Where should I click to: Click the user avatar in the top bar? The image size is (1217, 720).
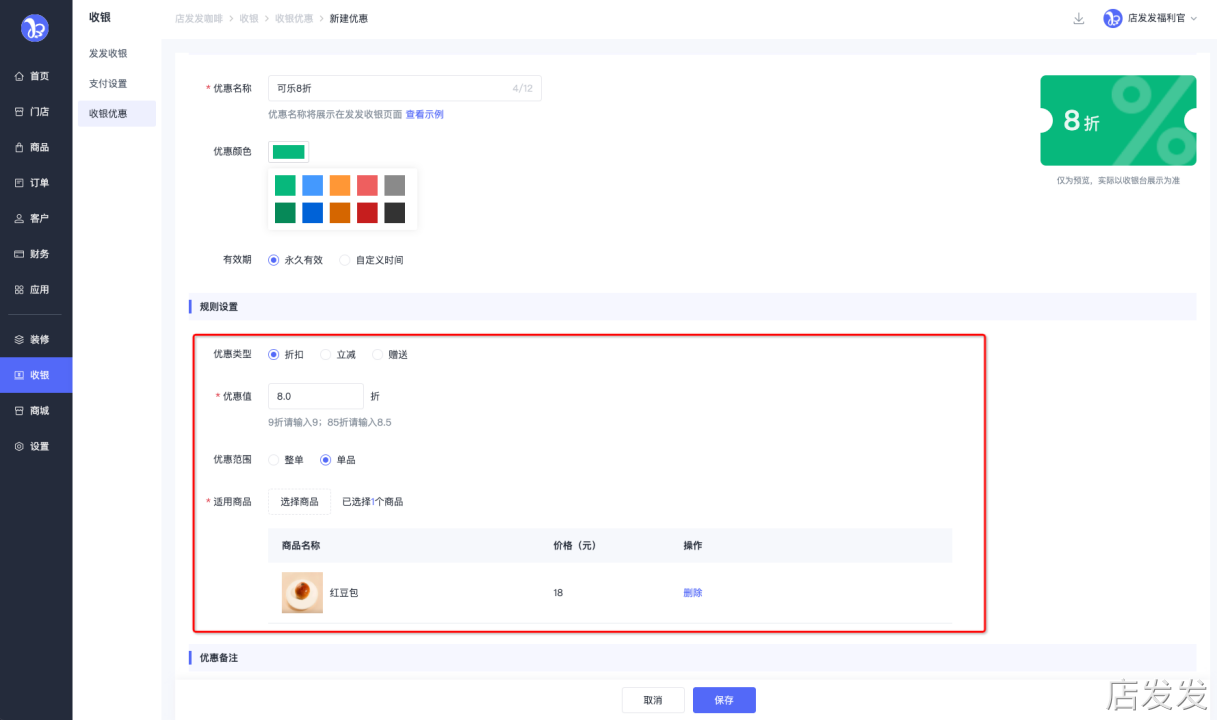(1112, 18)
